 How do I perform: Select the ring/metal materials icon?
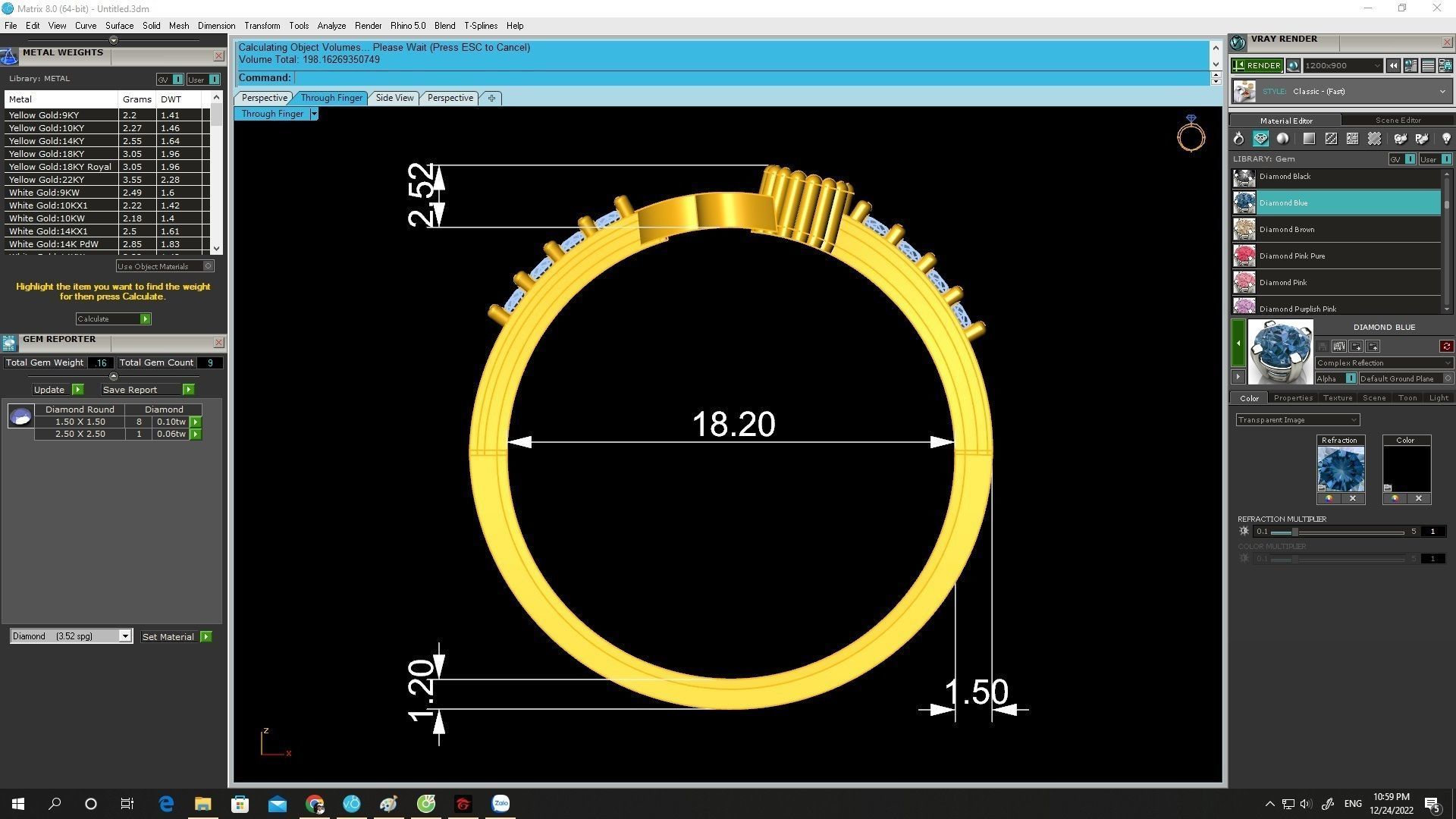(1238, 139)
